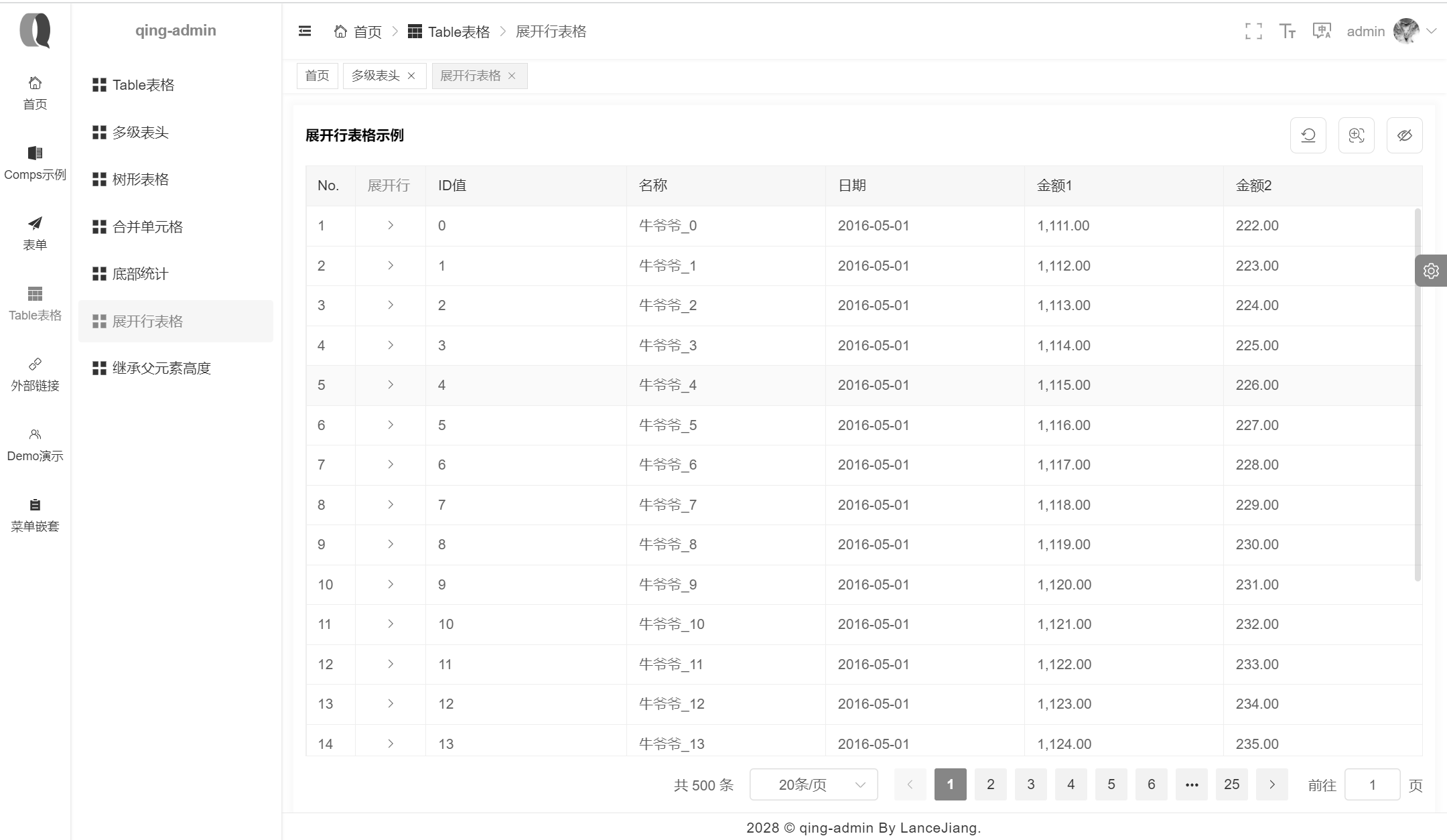Open the 20条/页 page size dropdown
1447x840 pixels.
pyautogui.click(x=813, y=784)
